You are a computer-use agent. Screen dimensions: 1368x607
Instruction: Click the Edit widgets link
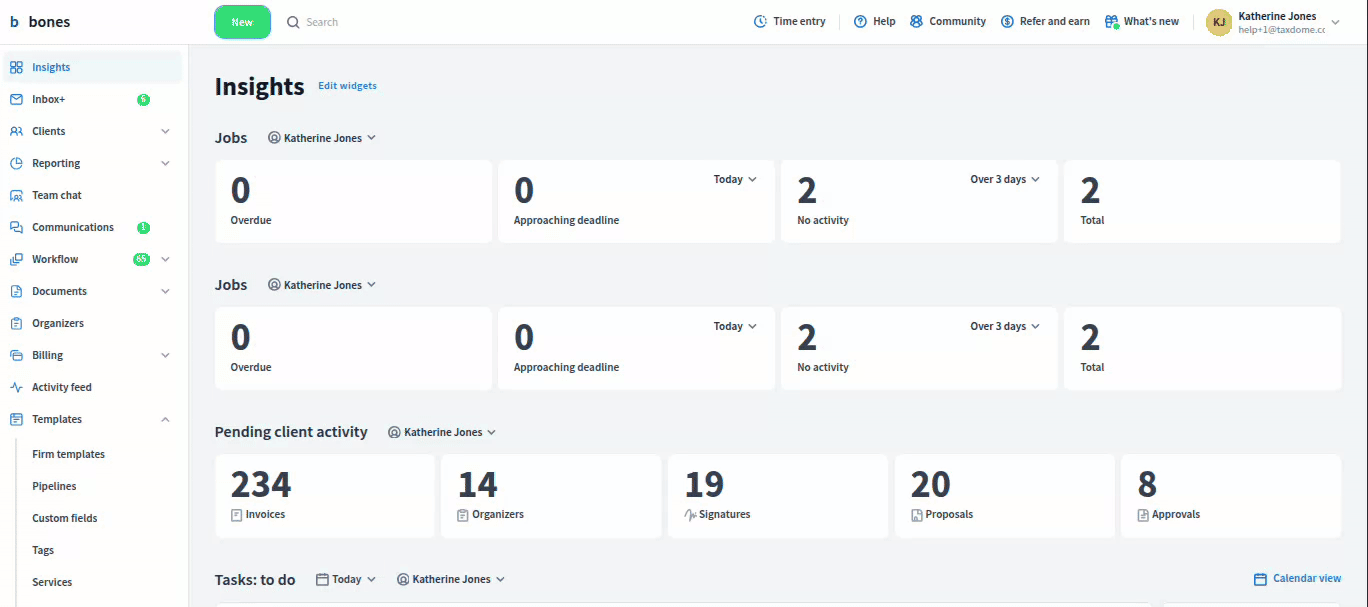coord(347,86)
